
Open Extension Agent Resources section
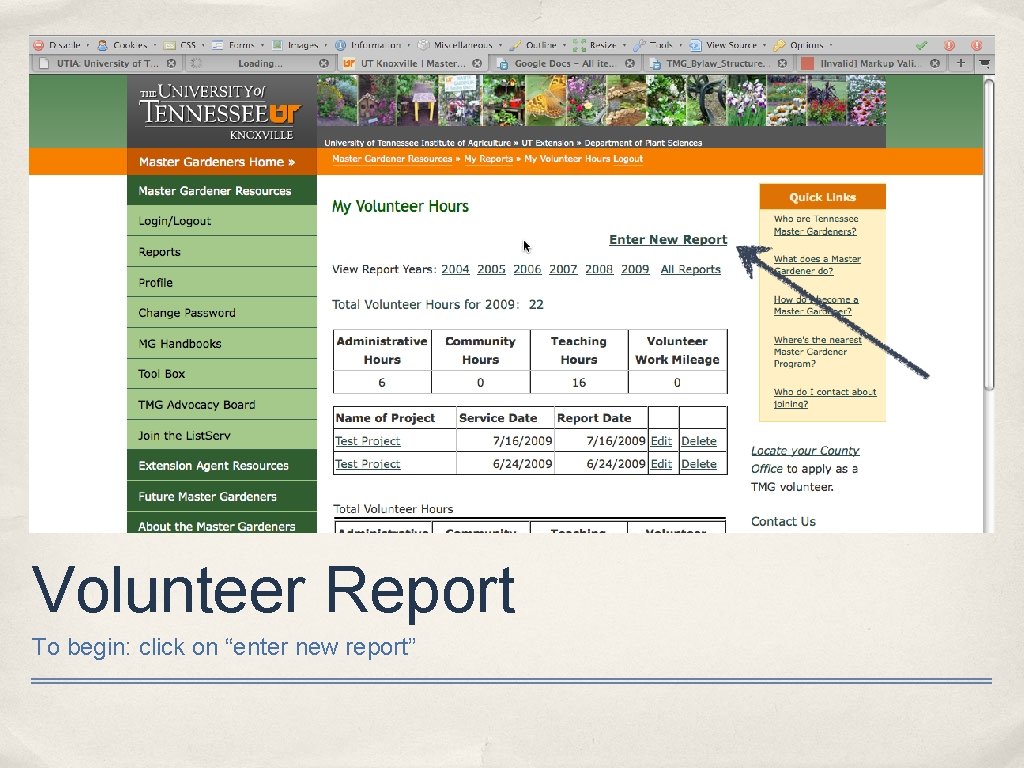(222, 466)
